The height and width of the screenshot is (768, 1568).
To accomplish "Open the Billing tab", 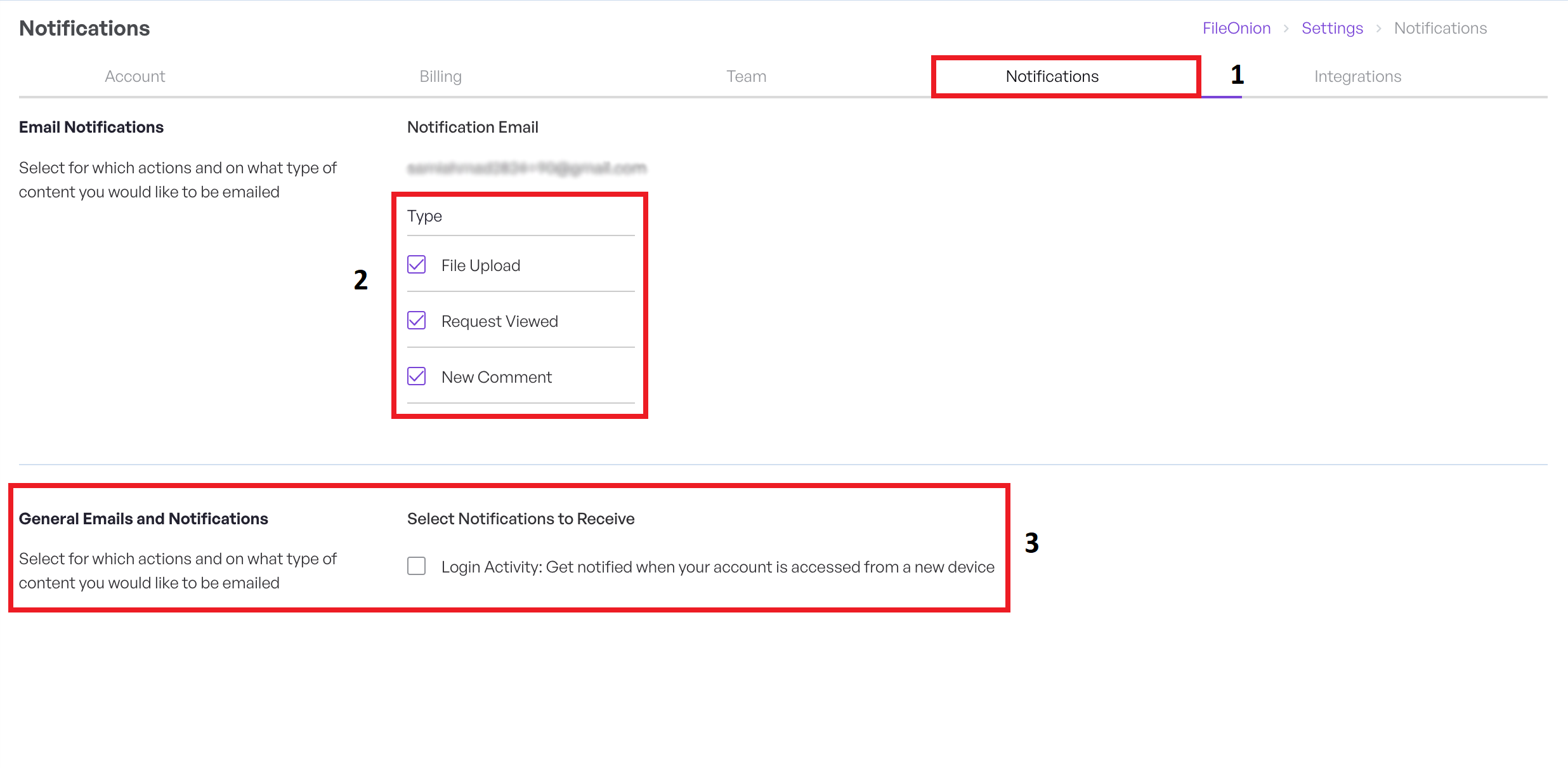I will tap(440, 76).
